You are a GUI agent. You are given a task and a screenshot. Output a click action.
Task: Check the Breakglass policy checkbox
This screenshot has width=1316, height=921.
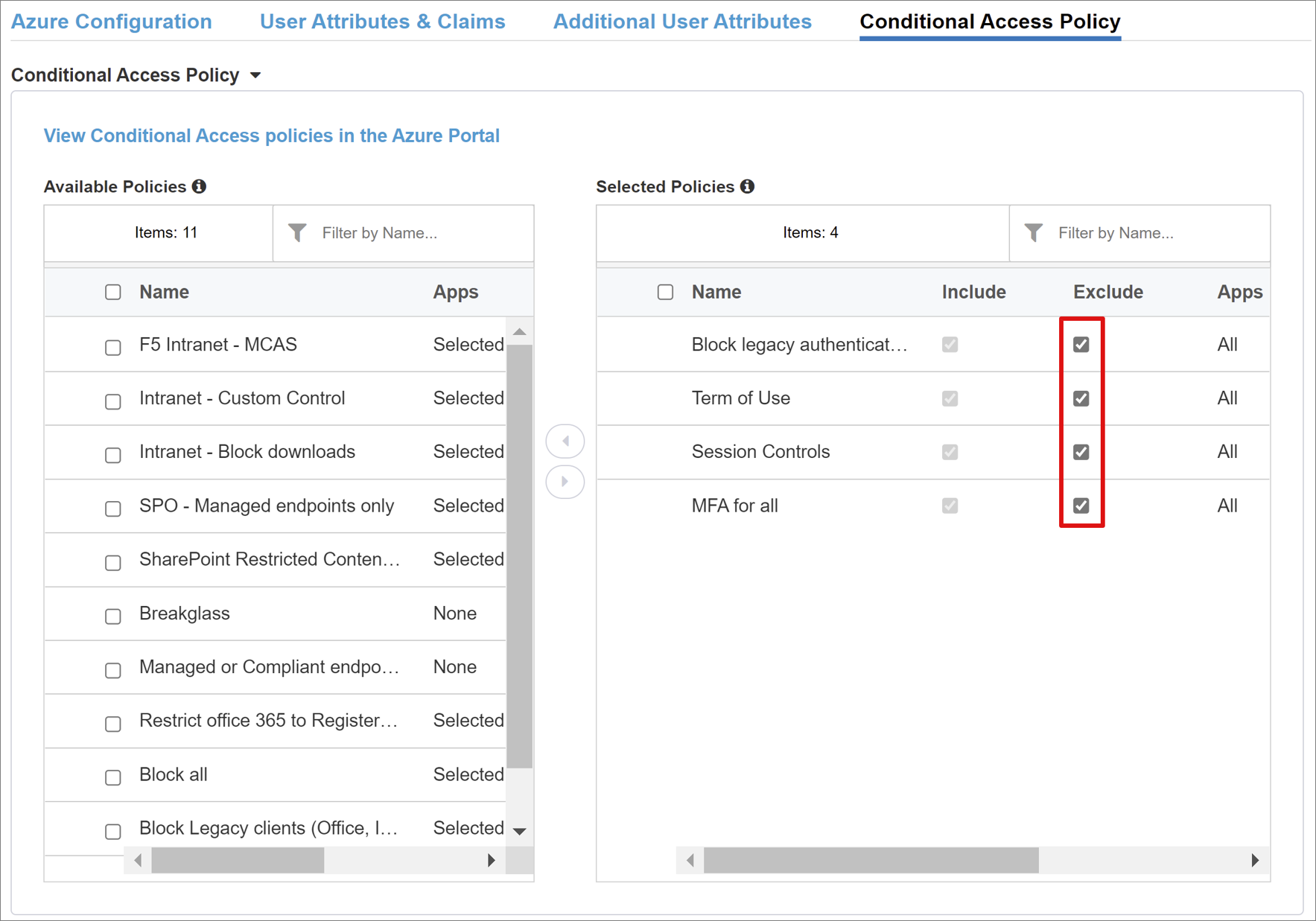click(x=112, y=616)
